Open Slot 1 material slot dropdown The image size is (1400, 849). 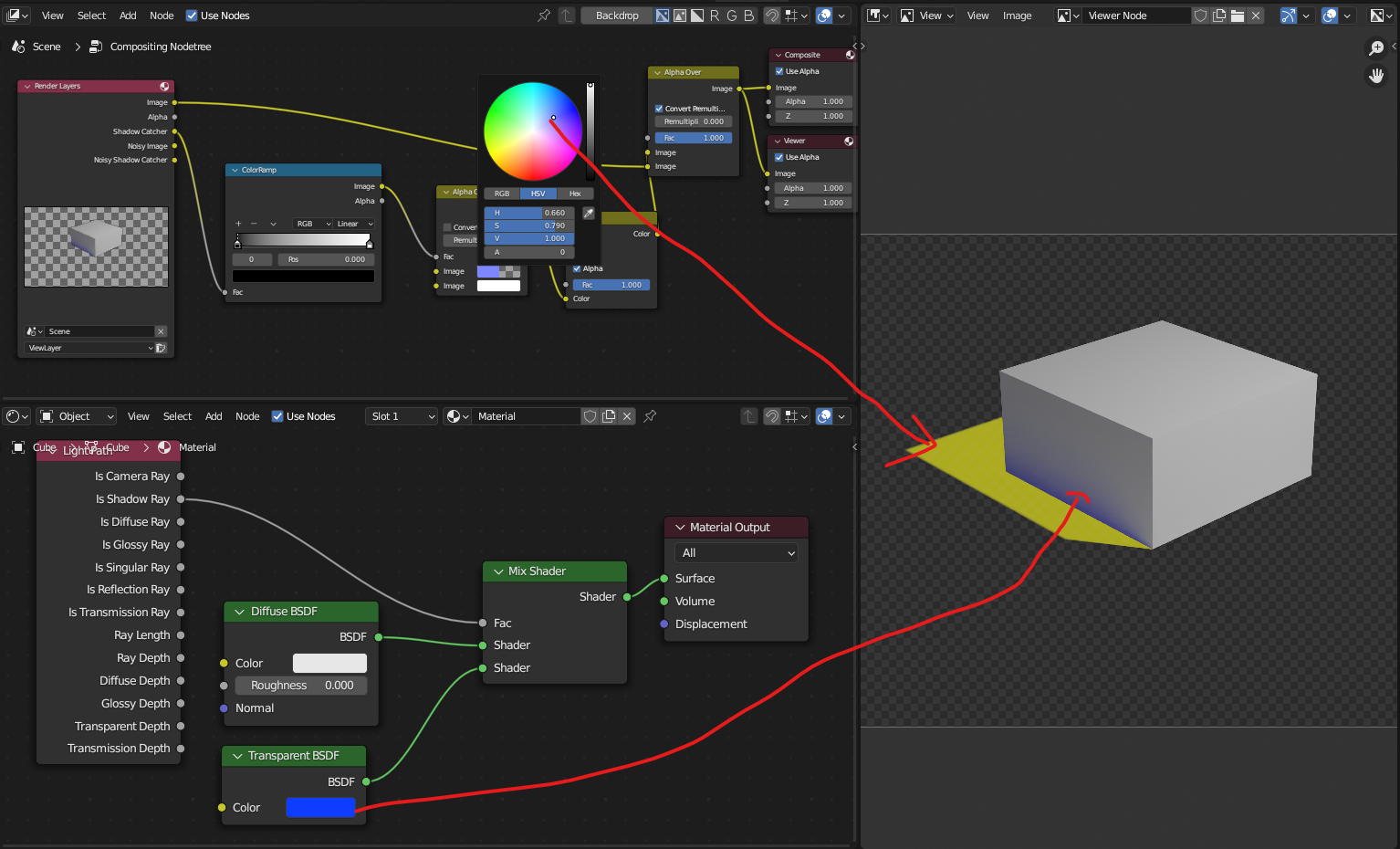point(402,416)
